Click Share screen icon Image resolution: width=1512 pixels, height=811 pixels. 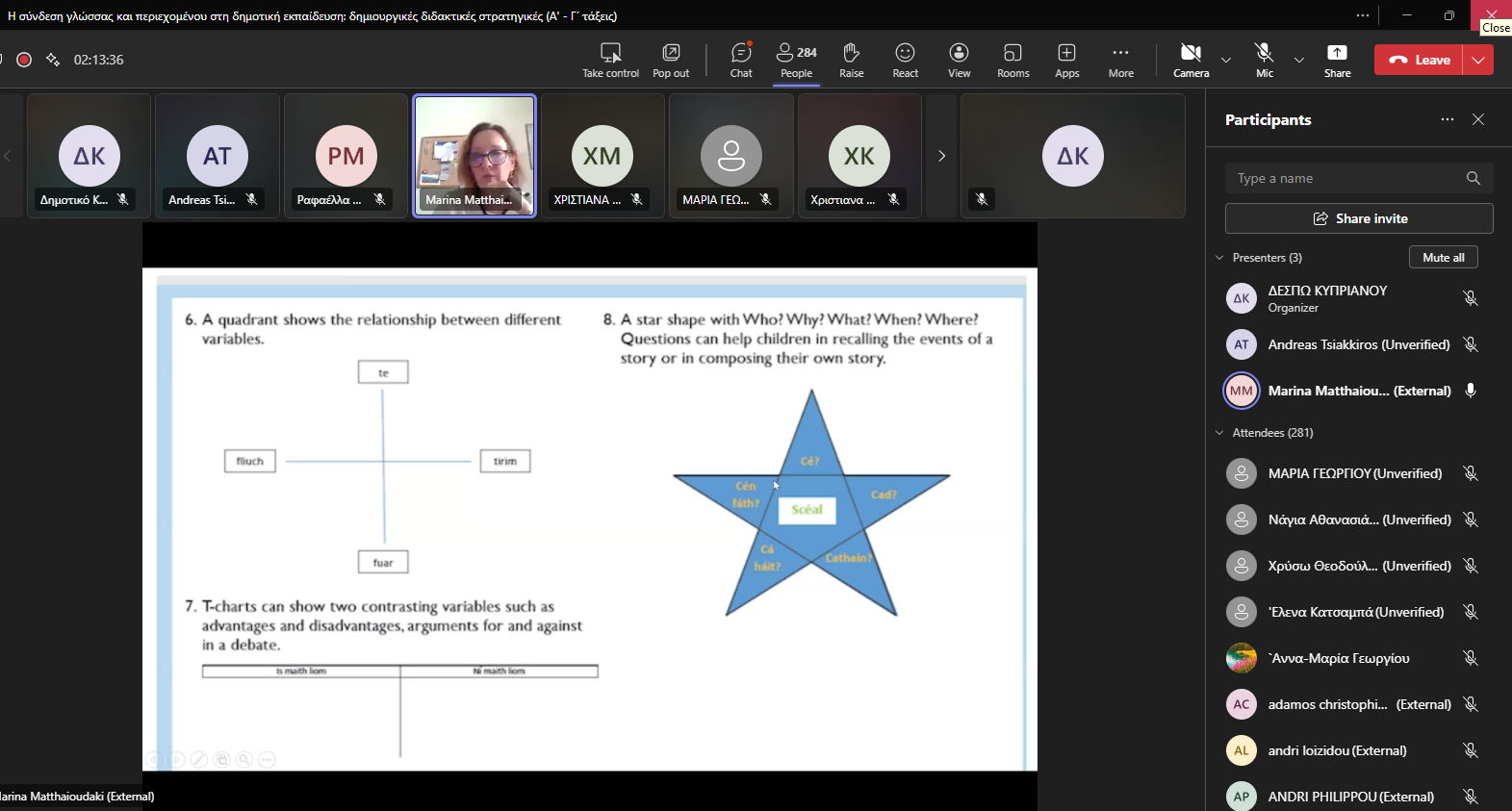[x=1337, y=60]
